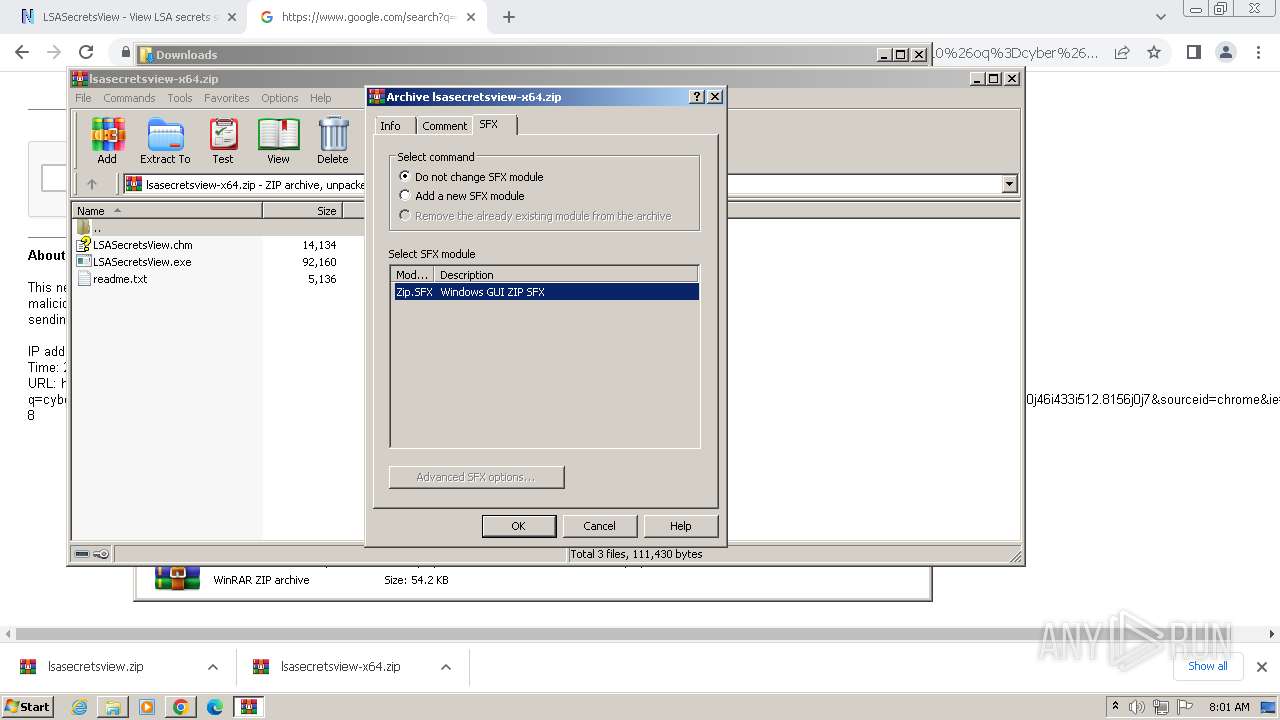The width and height of the screenshot is (1280, 720).
Task: Open the Chrome tab search dropdown
Action: 1160,17
